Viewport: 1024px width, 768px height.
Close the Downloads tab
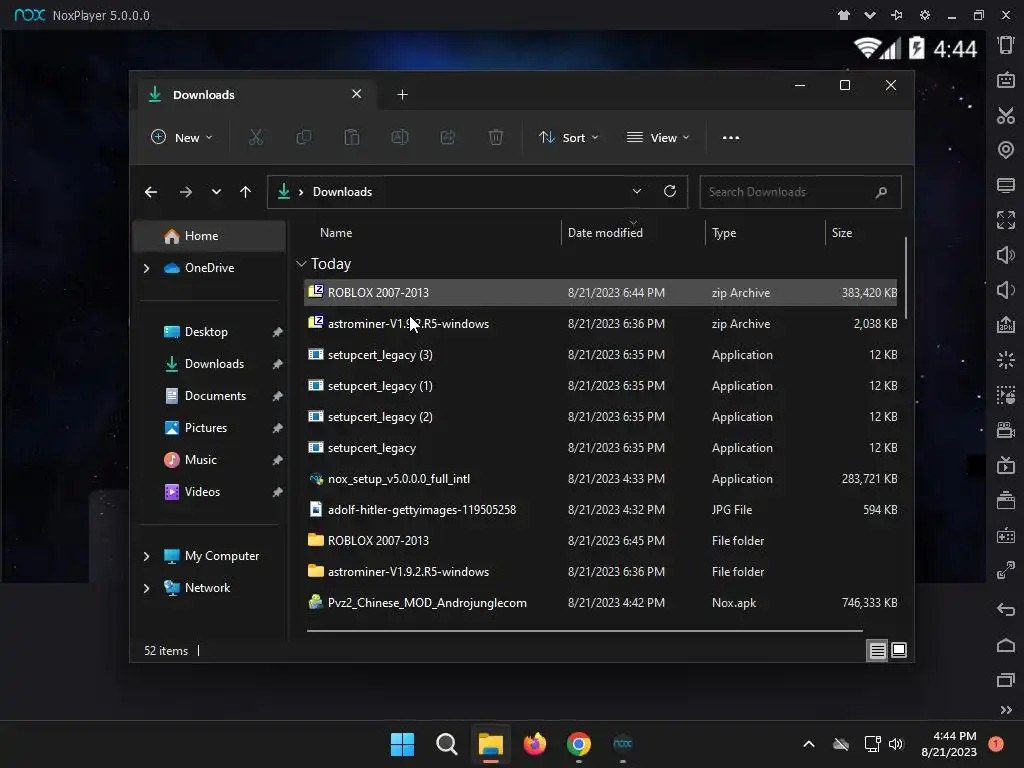[x=357, y=94]
